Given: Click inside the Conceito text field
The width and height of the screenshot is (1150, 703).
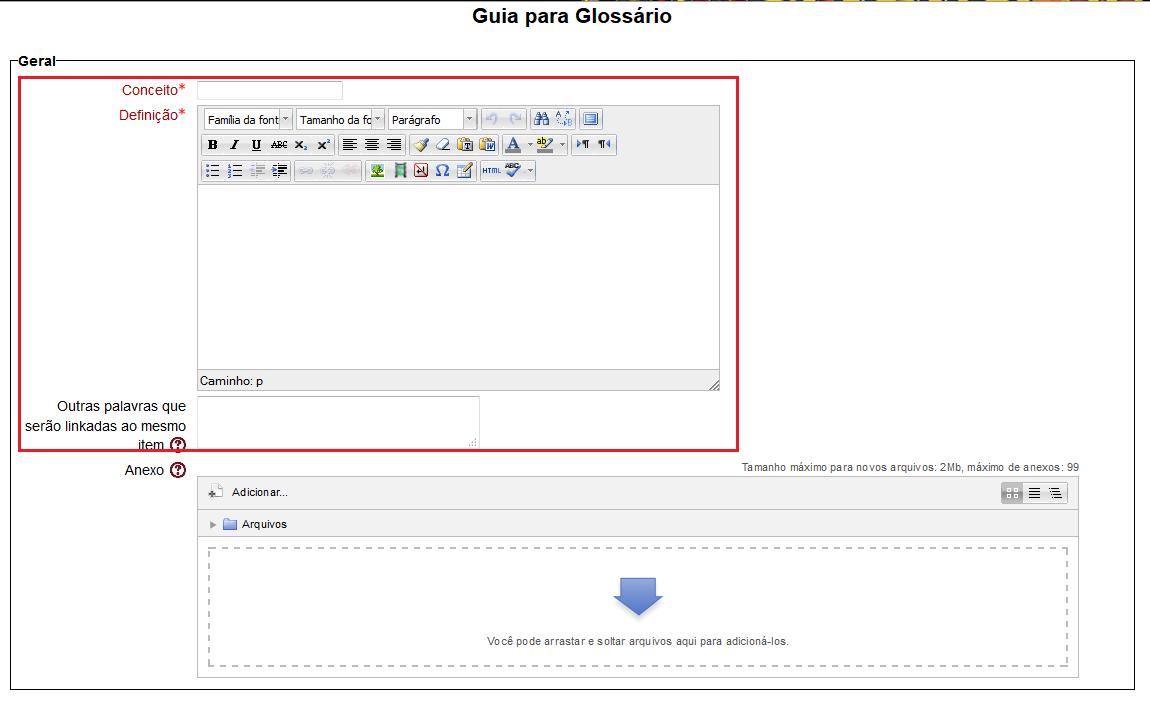Looking at the screenshot, I should pos(268,89).
